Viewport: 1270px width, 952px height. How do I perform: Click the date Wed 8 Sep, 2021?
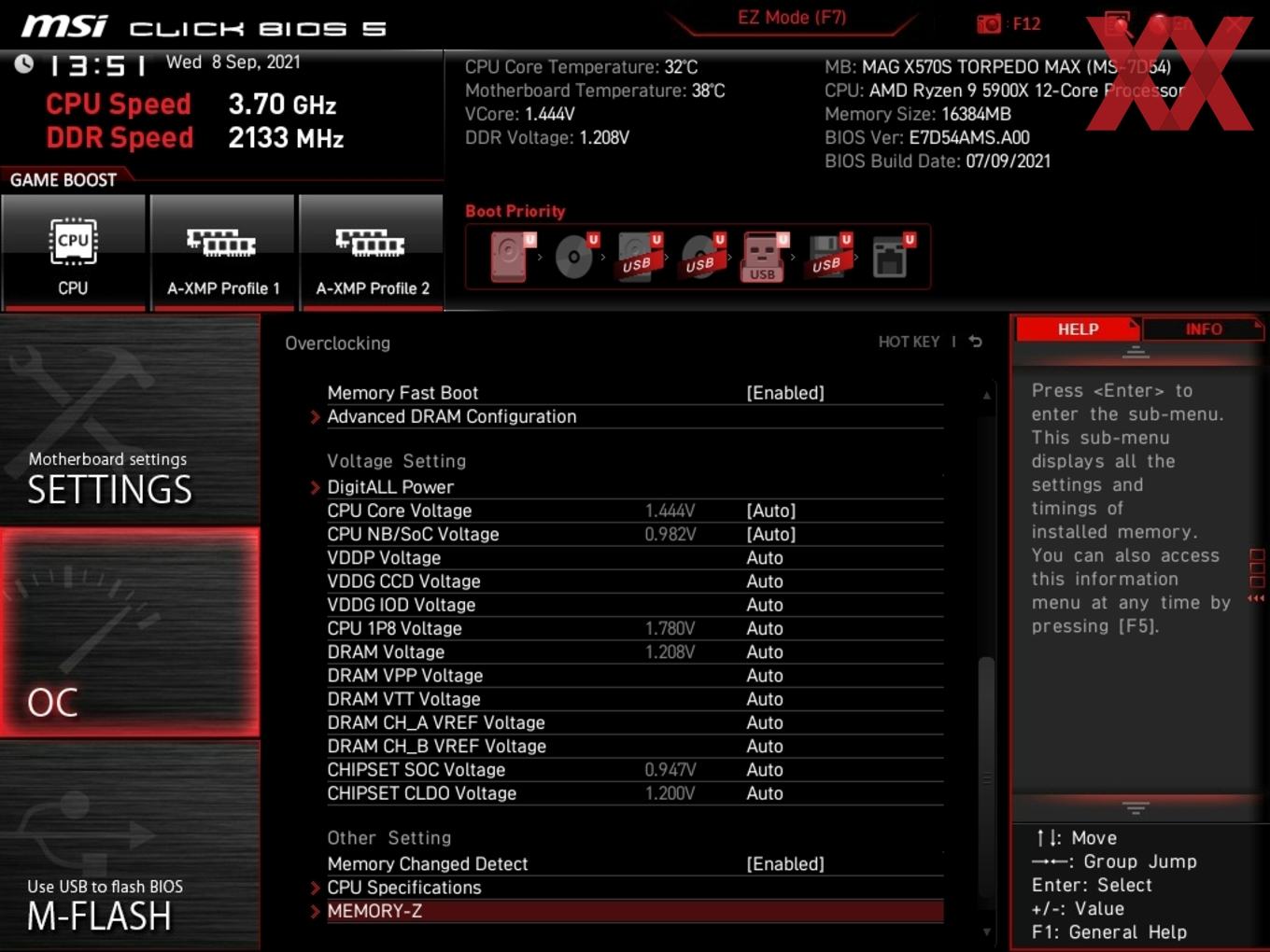[x=233, y=63]
